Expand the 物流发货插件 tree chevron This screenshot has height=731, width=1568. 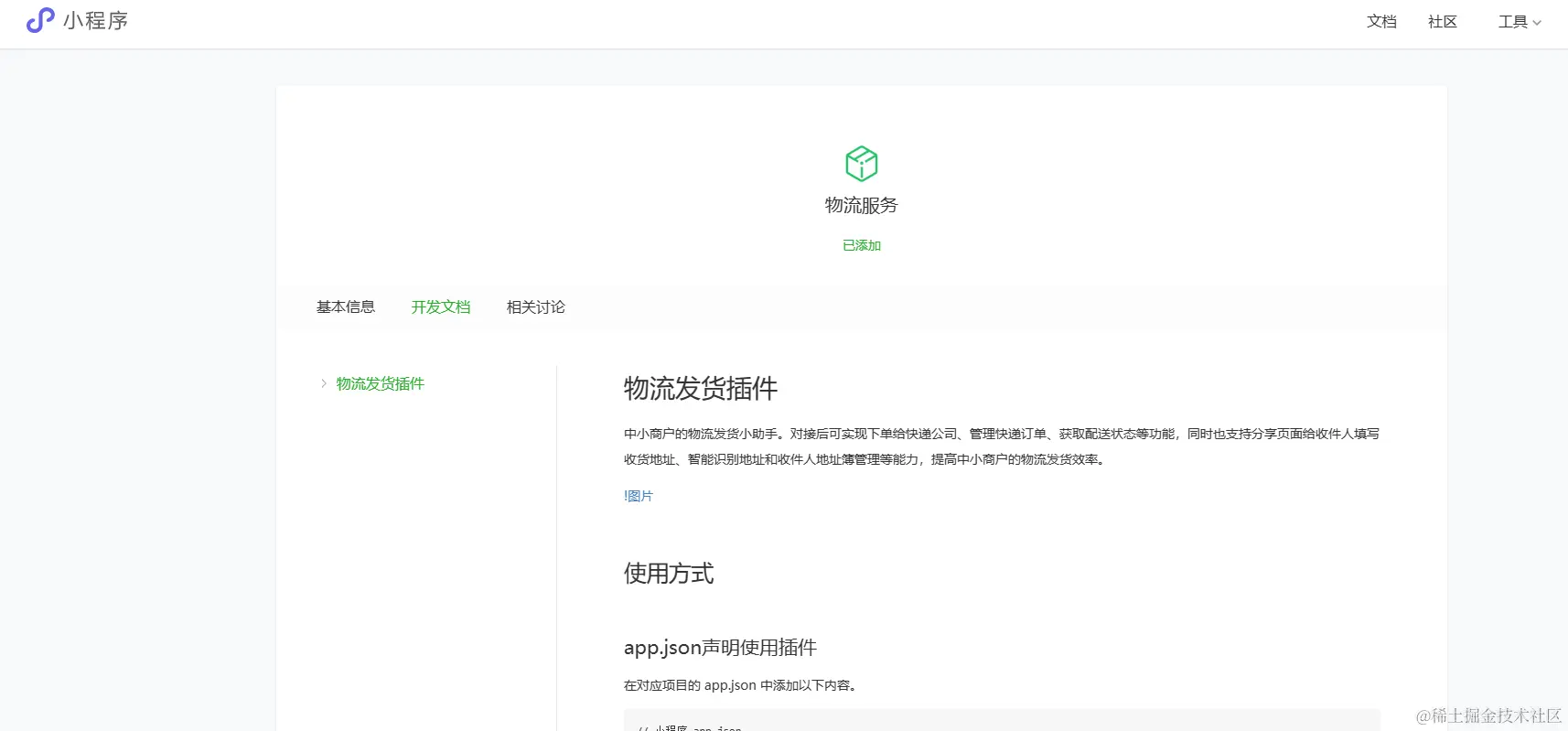[324, 383]
